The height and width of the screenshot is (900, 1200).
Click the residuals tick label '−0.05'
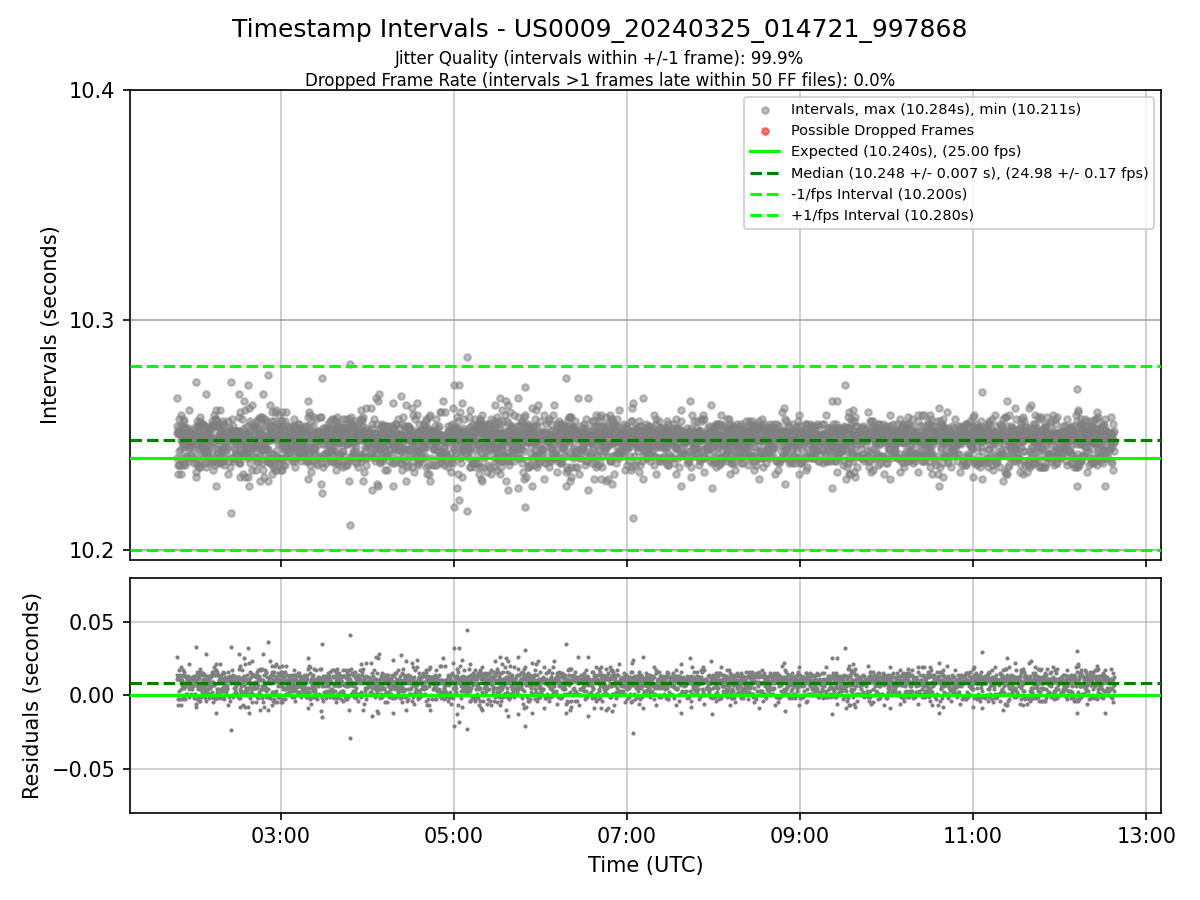(x=86, y=770)
